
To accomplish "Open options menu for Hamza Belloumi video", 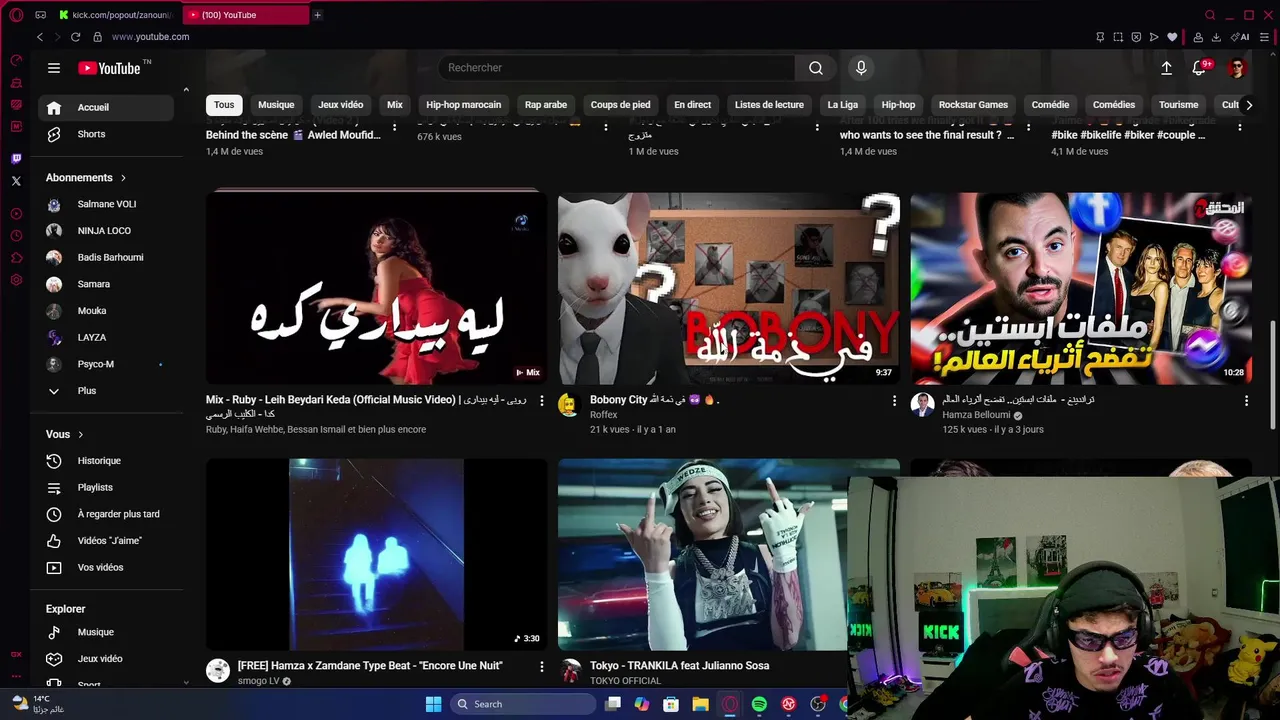I will click(x=1246, y=401).
